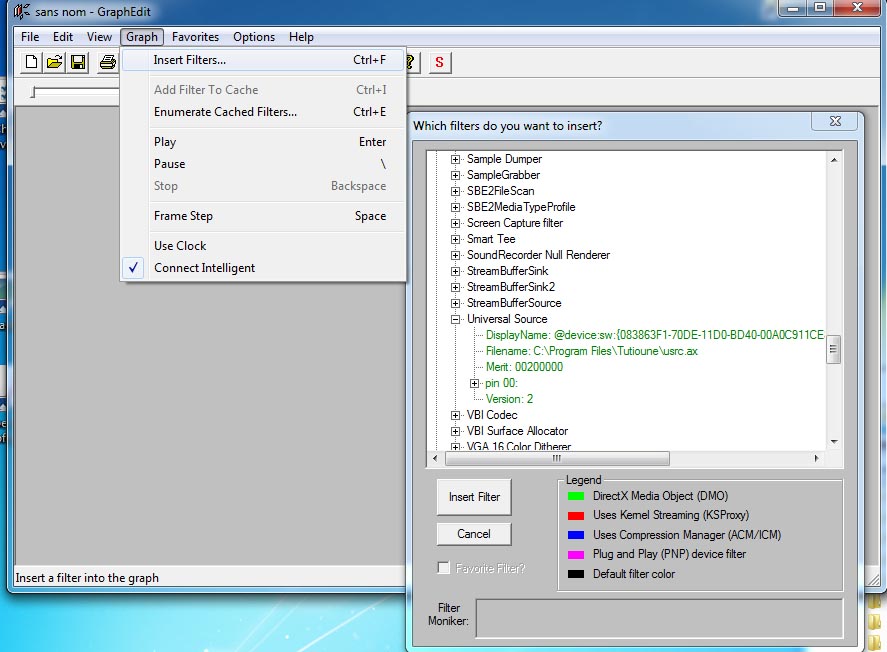Click the Save graph floppy icon
887x652 pixels.
point(78,62)
